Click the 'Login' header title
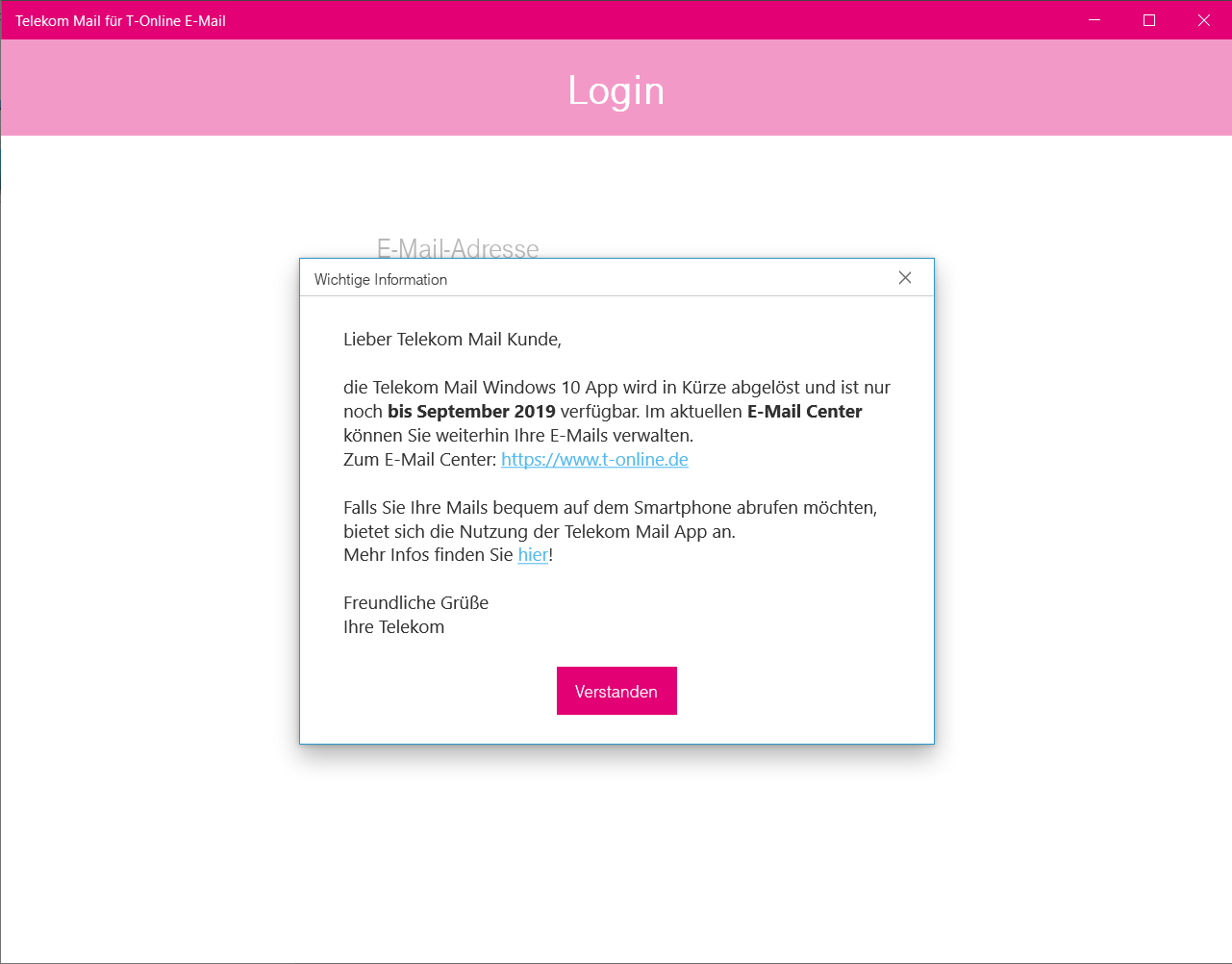The width and height of the screenshot is (1232, 964). point(616,90)
